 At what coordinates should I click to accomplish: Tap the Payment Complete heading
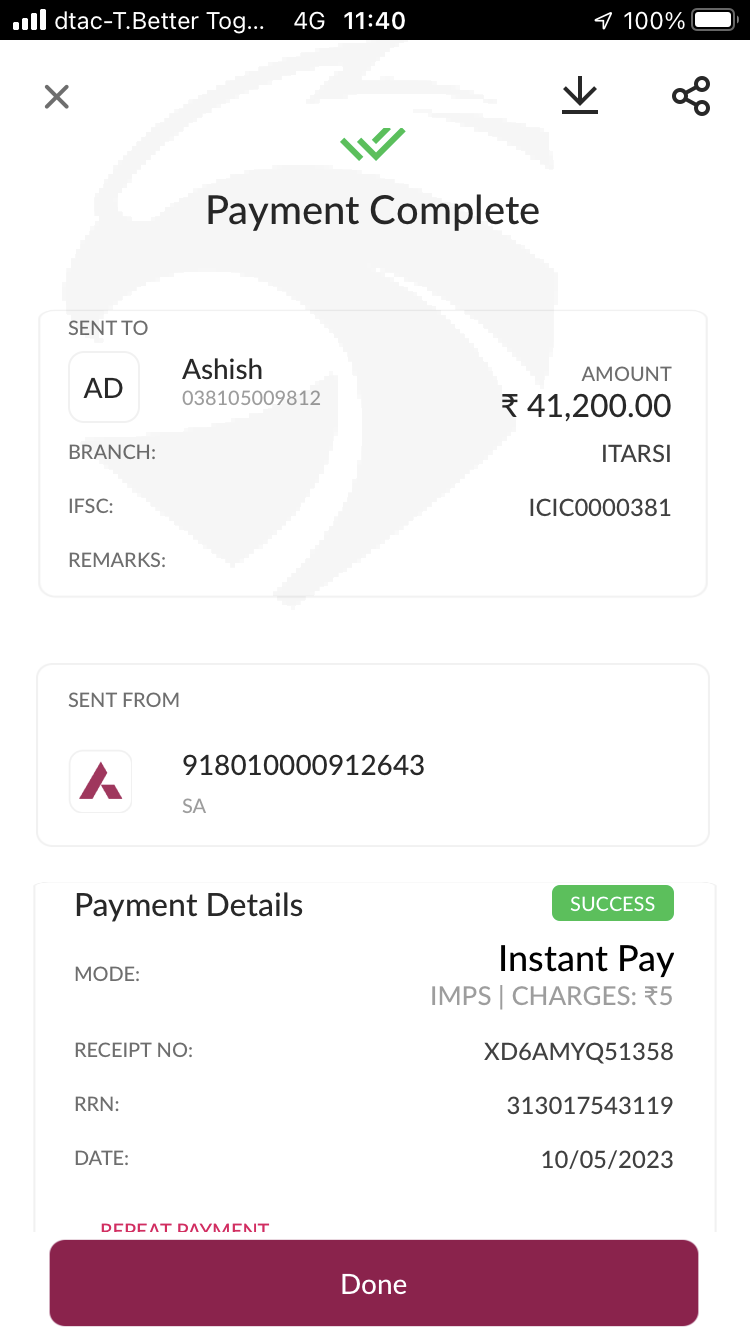click(372, 211)
